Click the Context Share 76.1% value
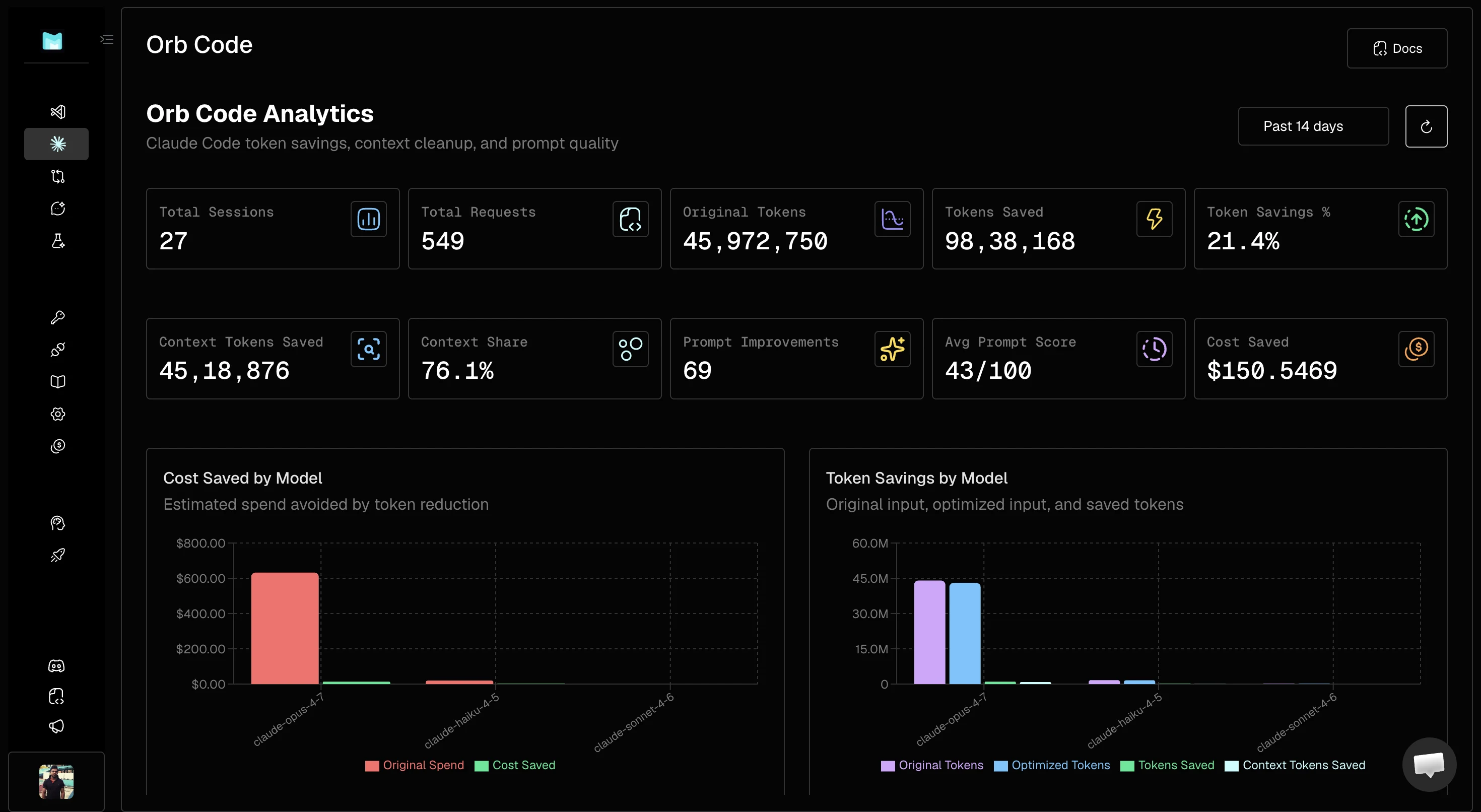1481x812 pixels. click(x=457, y=371)
